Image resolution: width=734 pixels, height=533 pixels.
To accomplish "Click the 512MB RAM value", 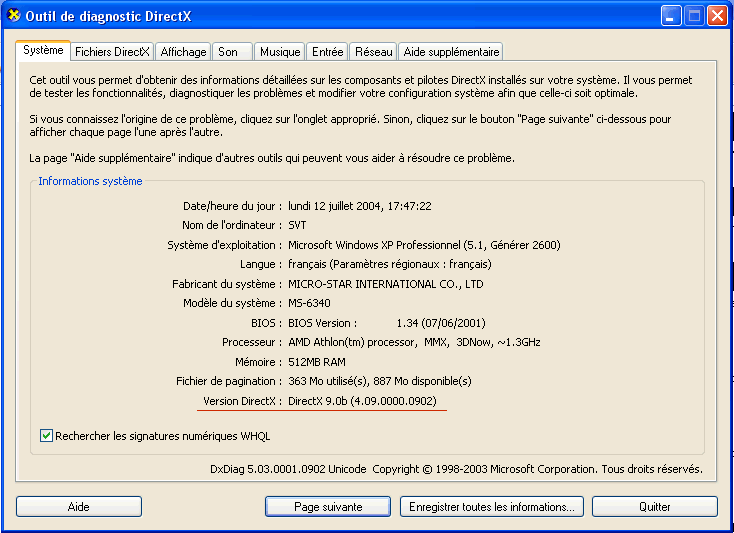I will [317, 362].
